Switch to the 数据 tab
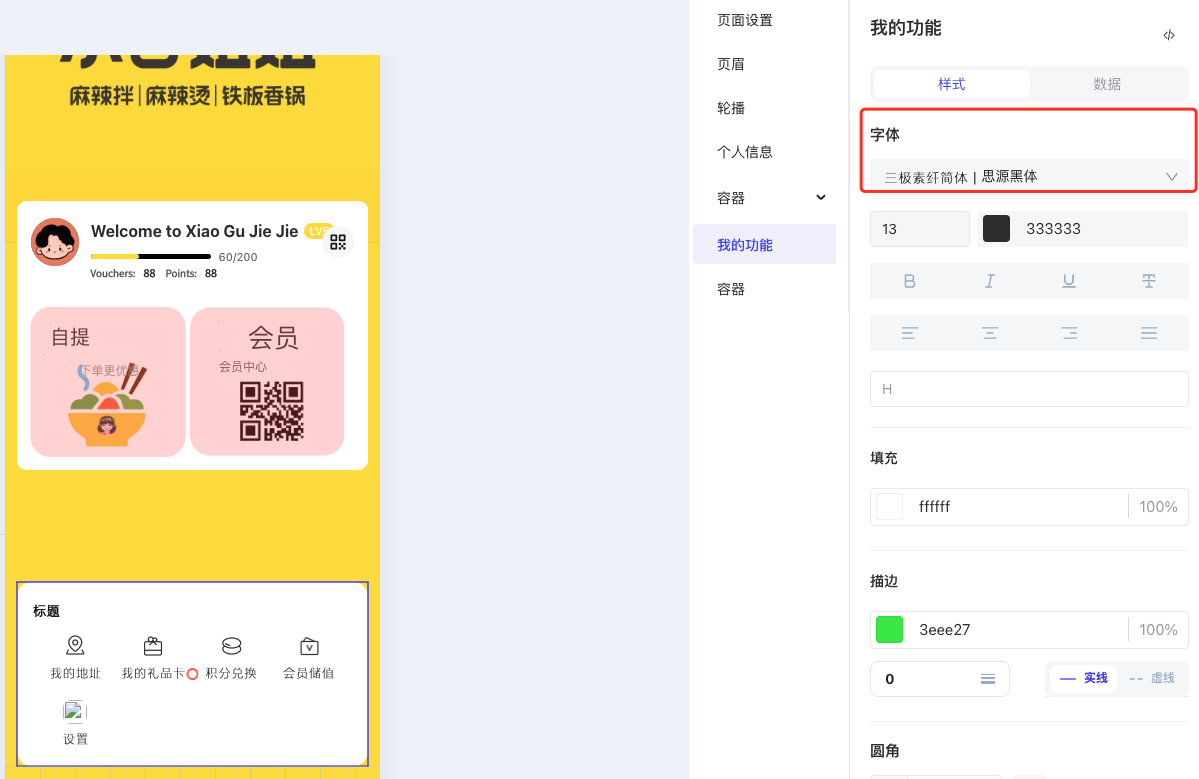 [x=1107, y=84]
